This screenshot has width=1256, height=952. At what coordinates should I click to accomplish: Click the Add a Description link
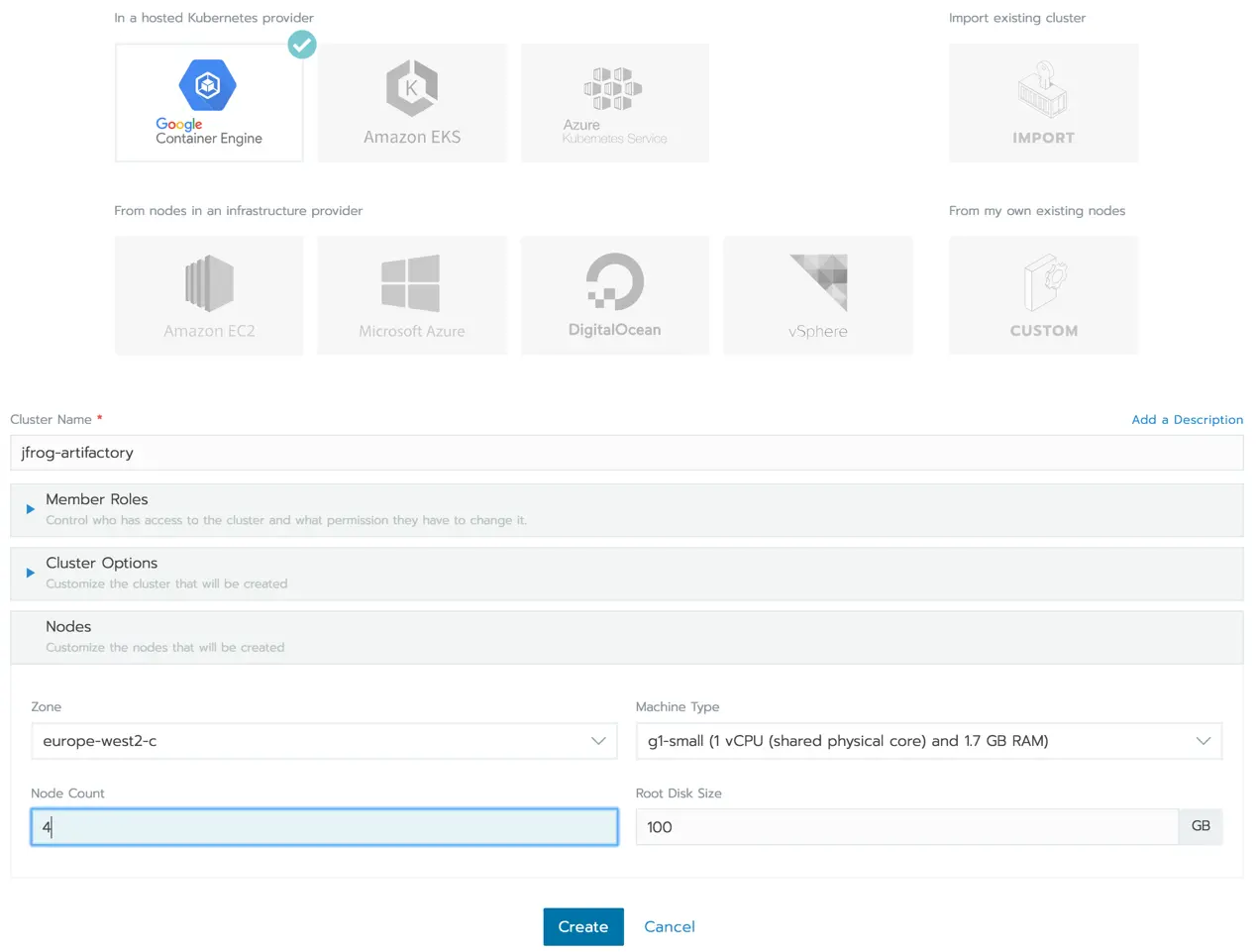tap(1187, 420)
